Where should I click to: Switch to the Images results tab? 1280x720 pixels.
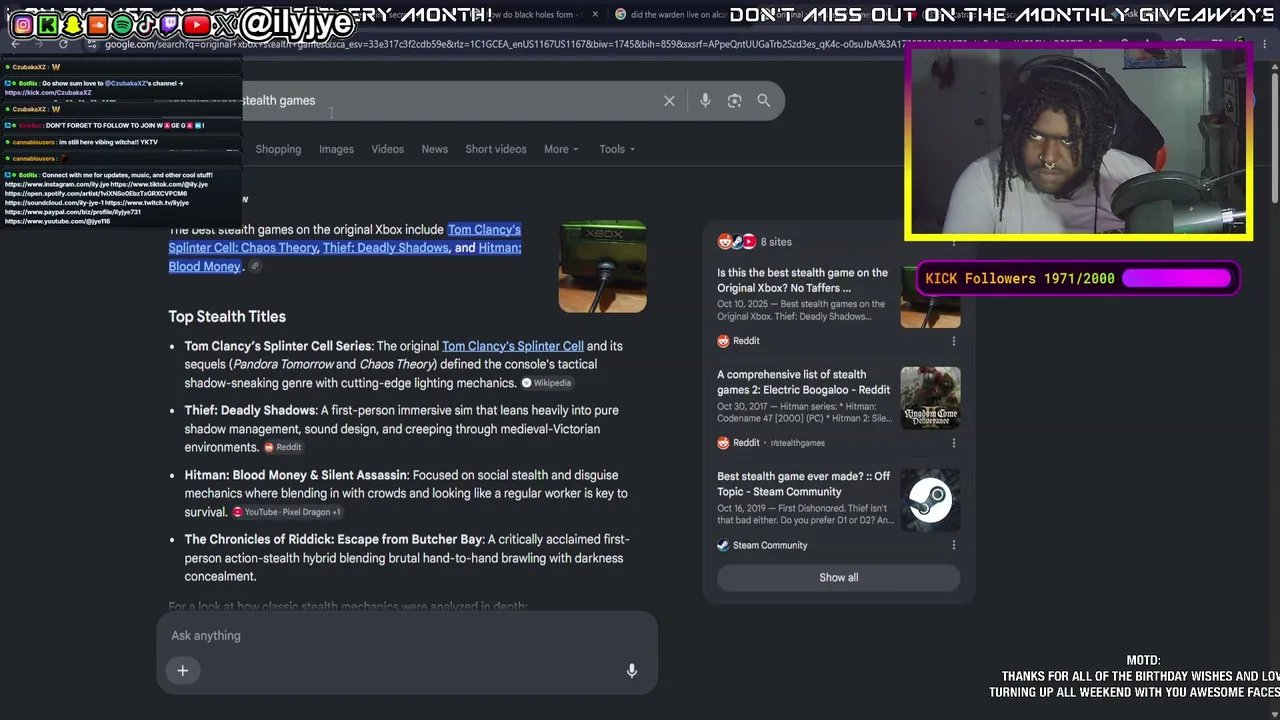pos(336,149)
